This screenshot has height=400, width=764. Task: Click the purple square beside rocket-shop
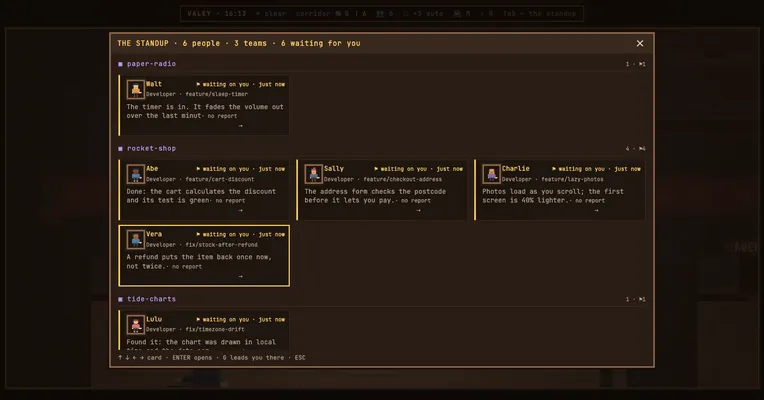[x=120, y=149]
